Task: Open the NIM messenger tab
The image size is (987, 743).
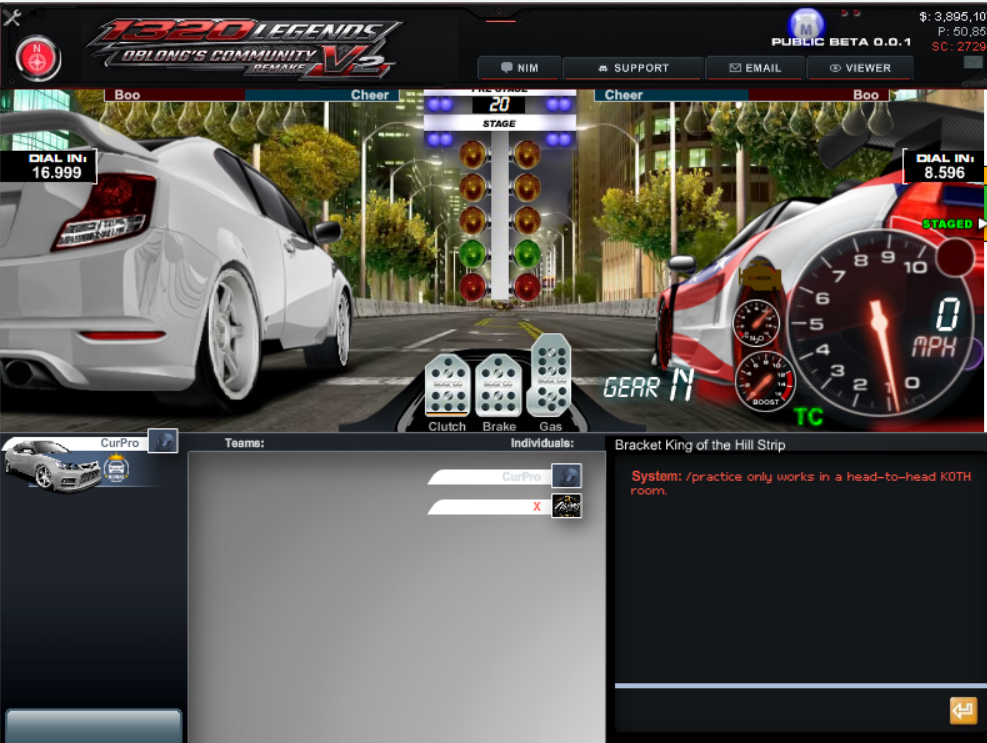Action: pyautogui.click(x=519, y=68)
